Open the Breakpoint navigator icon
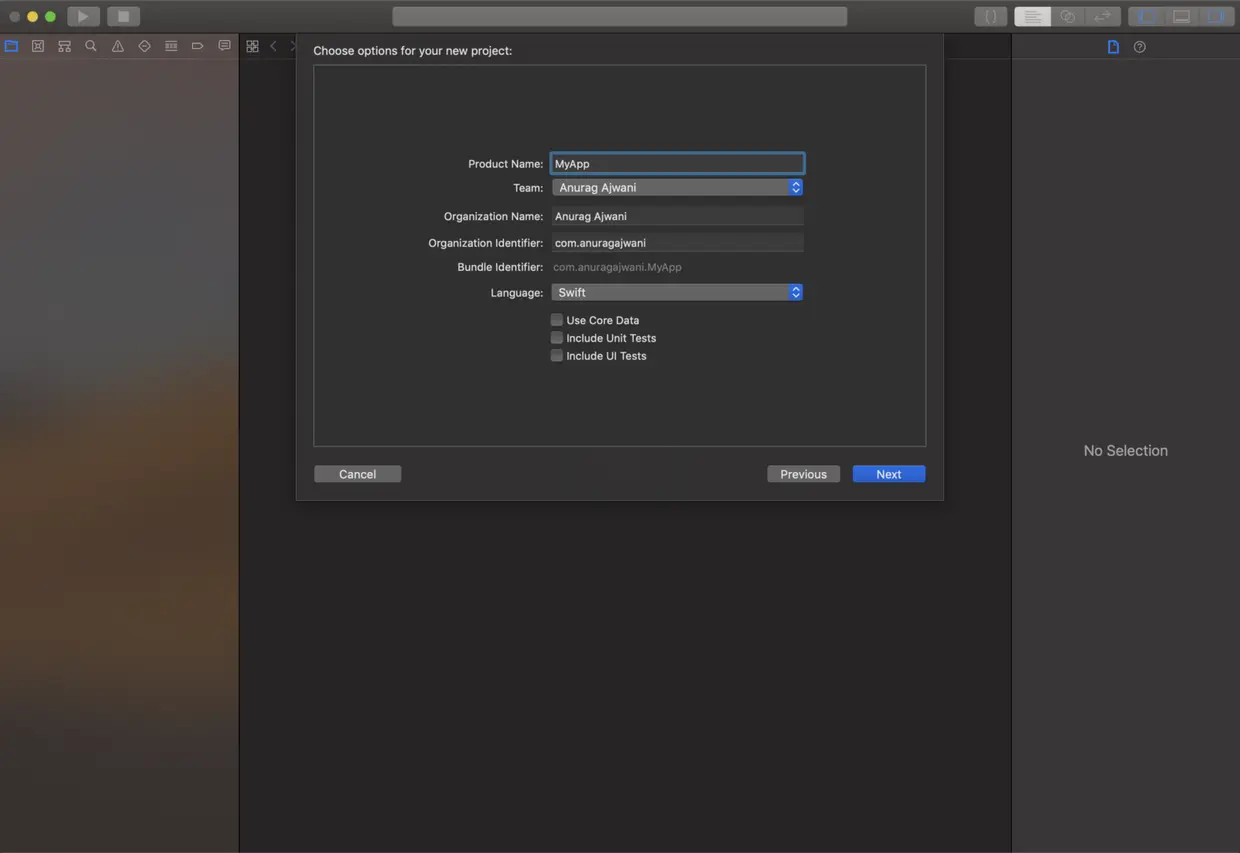 [197, 46]
